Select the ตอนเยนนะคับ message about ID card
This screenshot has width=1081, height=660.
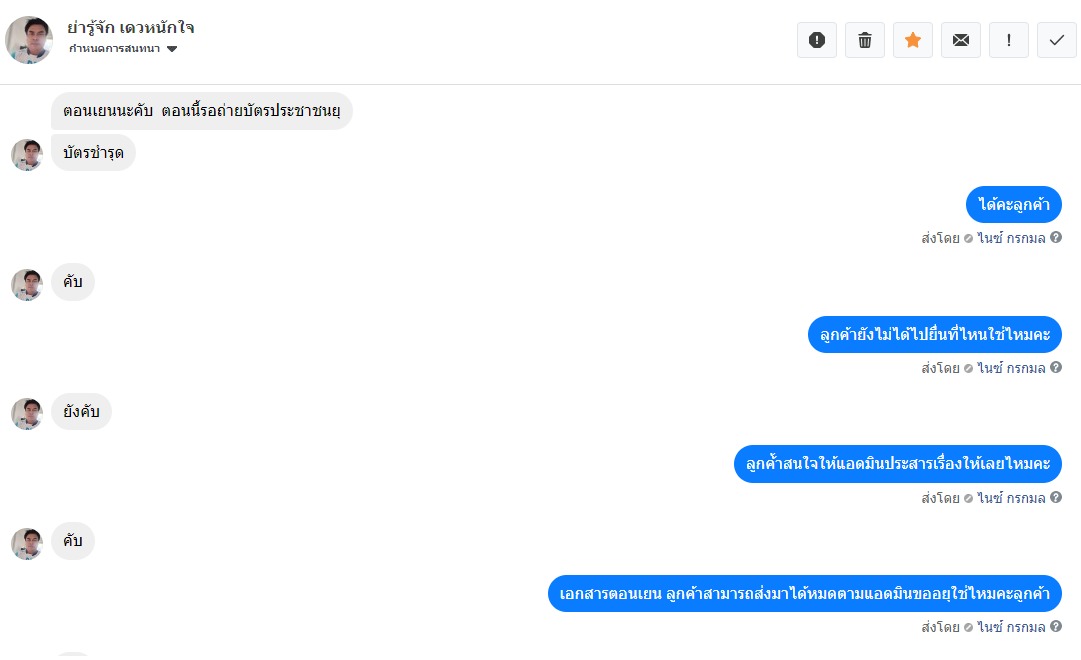point(201,110)
